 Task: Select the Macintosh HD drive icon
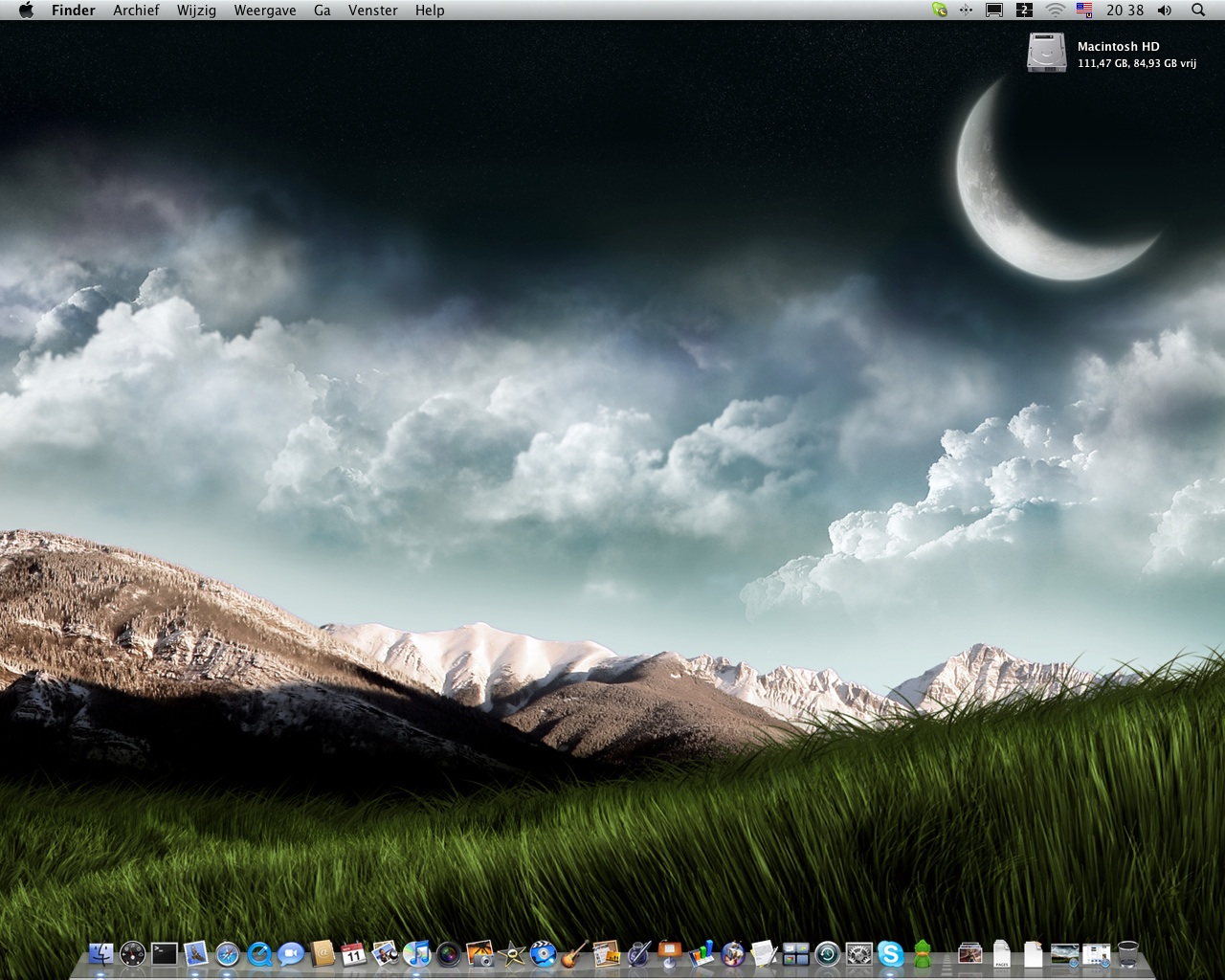1046,52
